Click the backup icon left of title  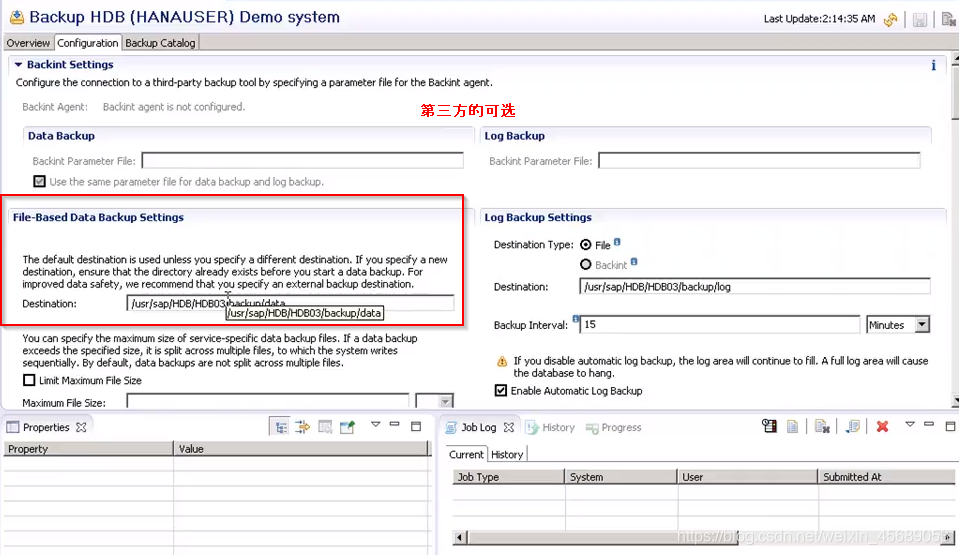17,17
